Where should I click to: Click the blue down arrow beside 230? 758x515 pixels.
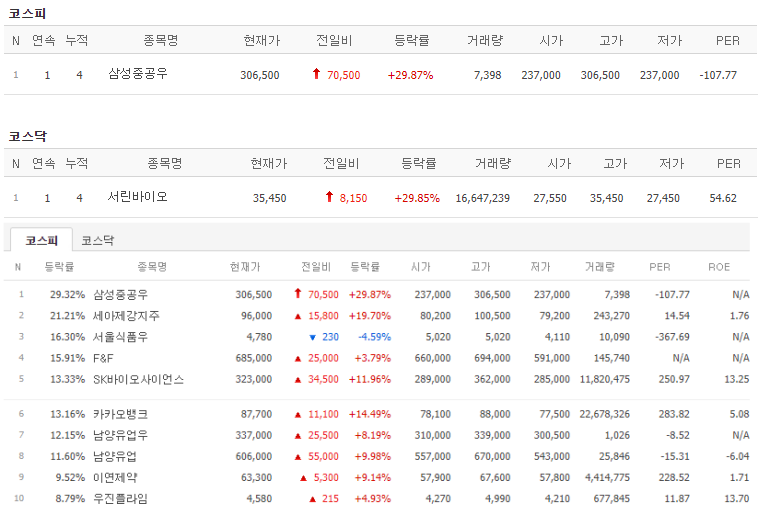[312, 338]
